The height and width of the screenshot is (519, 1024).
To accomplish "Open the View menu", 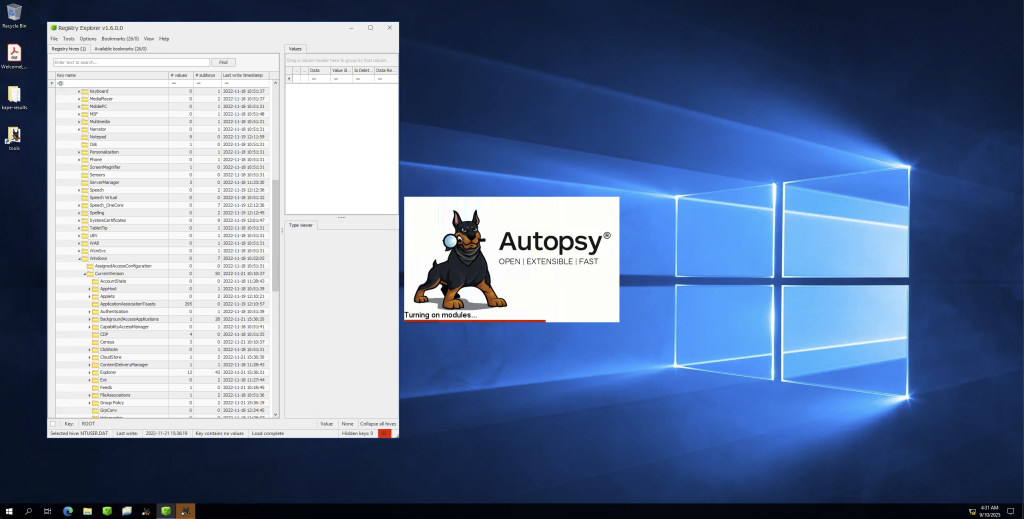I will click(x=149, y=39).
